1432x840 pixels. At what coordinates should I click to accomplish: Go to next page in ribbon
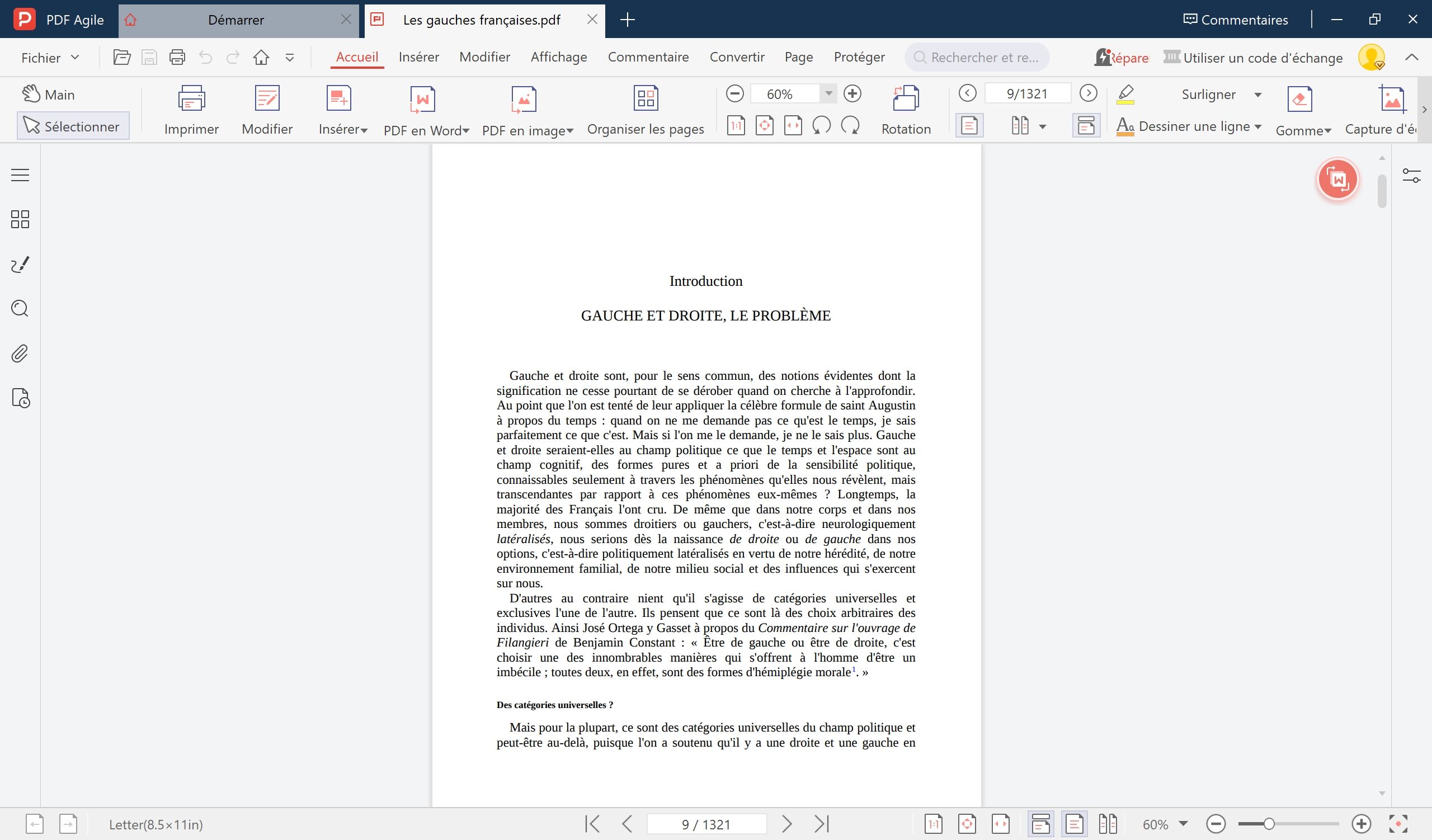pyautogui.click(x=1088, y=93)
